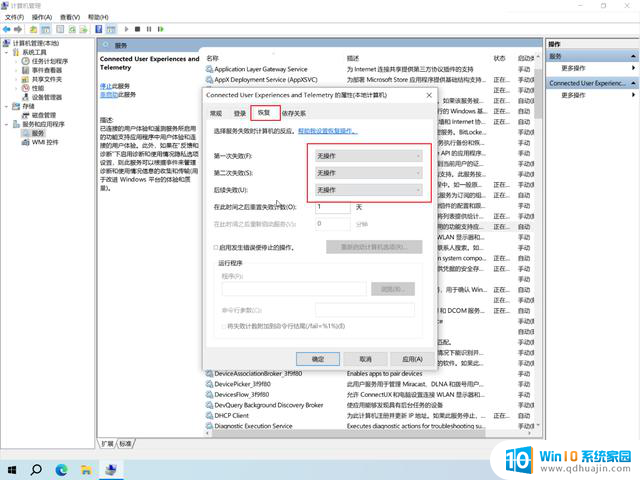Pause the service with the pause icon
Viewport: 640px width, 480px height.
(149, 29)
